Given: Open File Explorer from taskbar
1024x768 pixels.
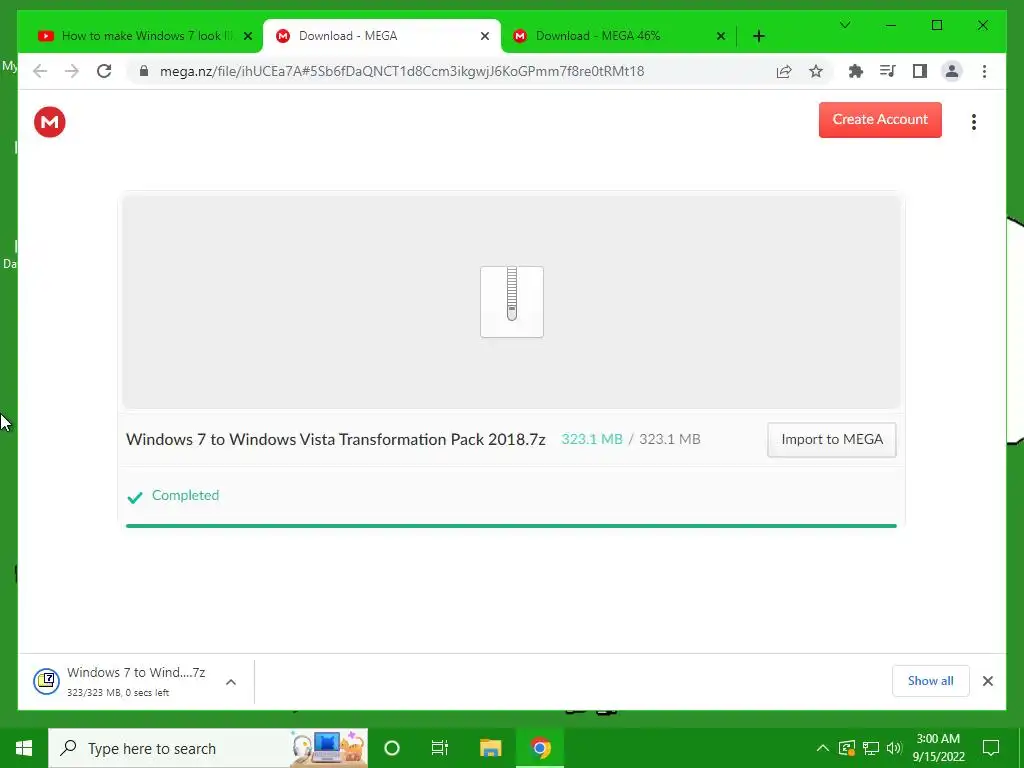Looking at the screenshot, I should 490,748.
